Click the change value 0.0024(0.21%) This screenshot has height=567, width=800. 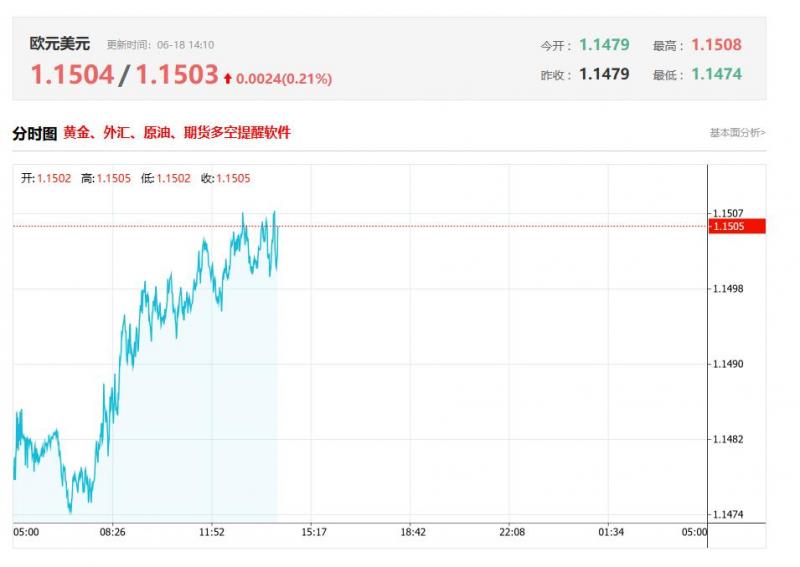pyautogui.click(x=284, y=79)
